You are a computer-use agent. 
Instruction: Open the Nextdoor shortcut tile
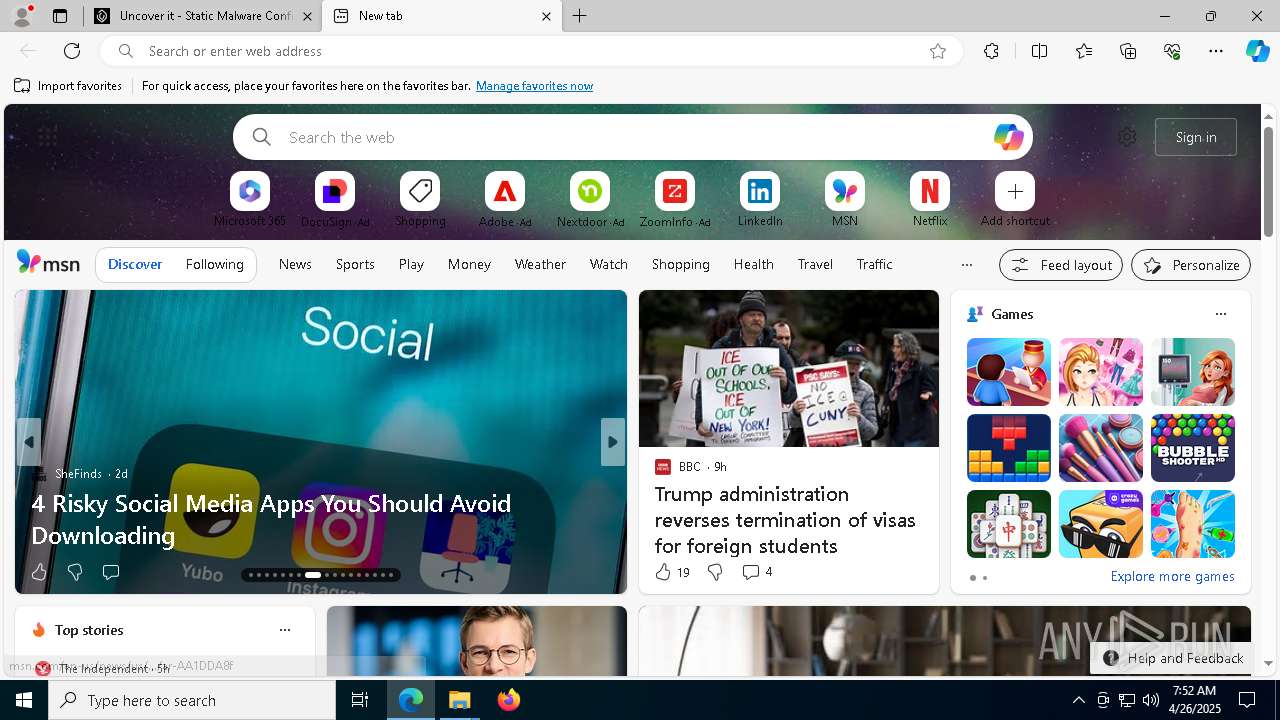click(590, 191)
